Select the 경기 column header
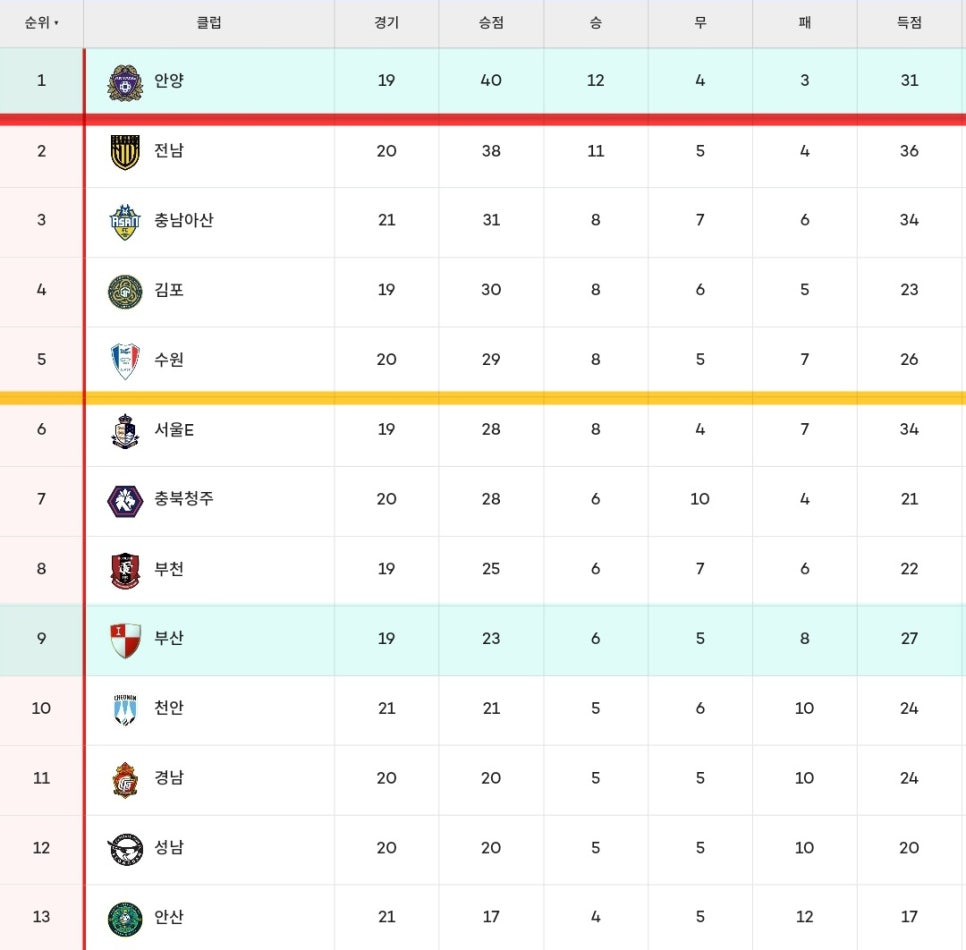 pos(386,23)
